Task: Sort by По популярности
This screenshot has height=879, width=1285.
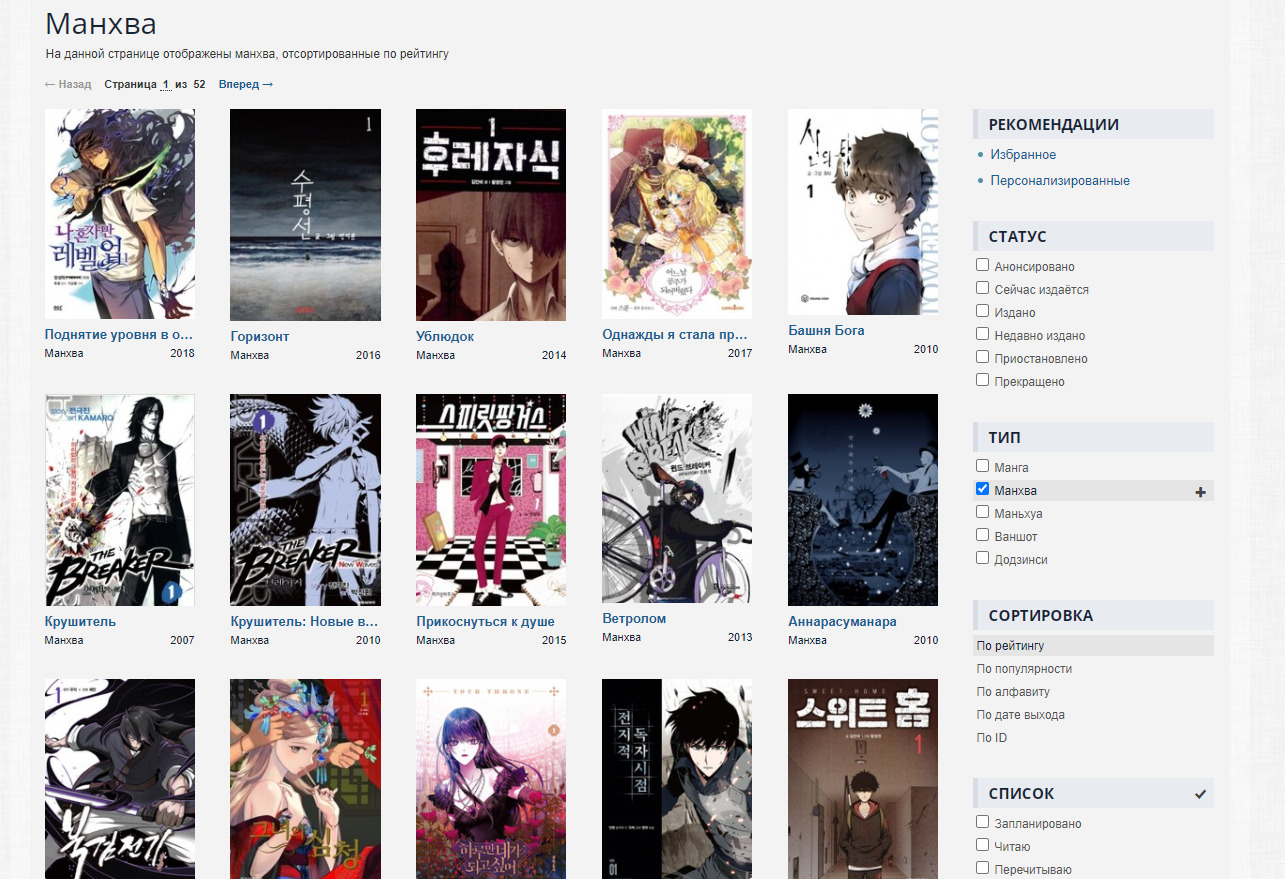Action: [x=1024, y=669]
